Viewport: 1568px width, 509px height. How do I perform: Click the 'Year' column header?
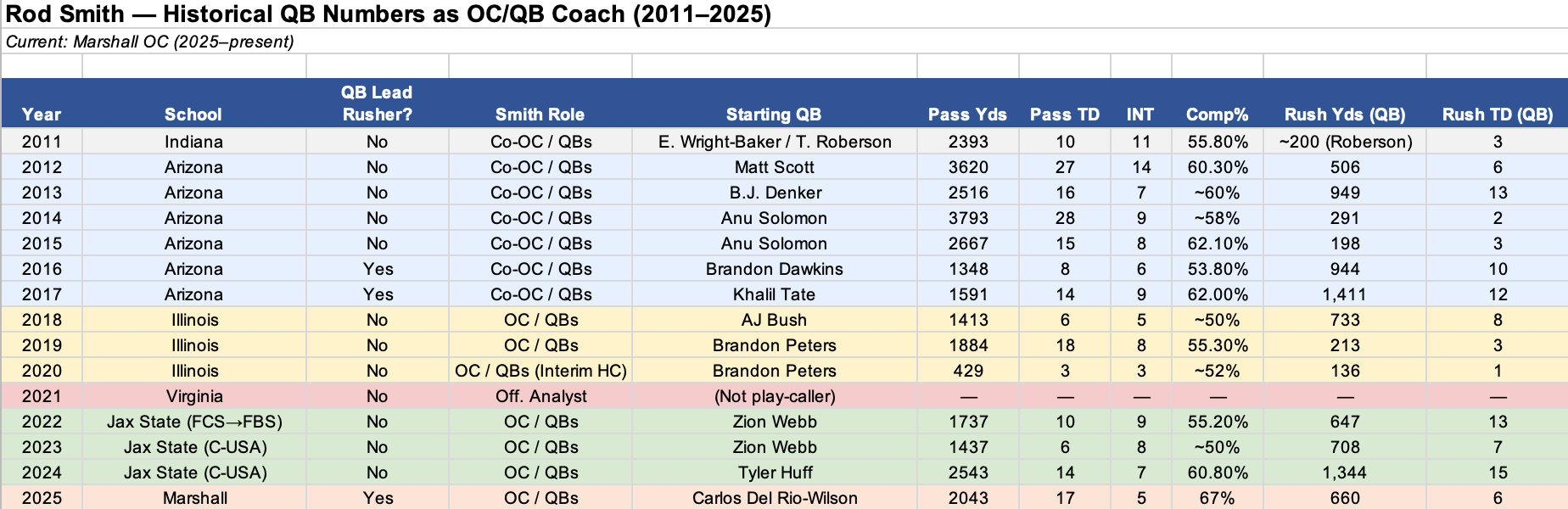42,115
